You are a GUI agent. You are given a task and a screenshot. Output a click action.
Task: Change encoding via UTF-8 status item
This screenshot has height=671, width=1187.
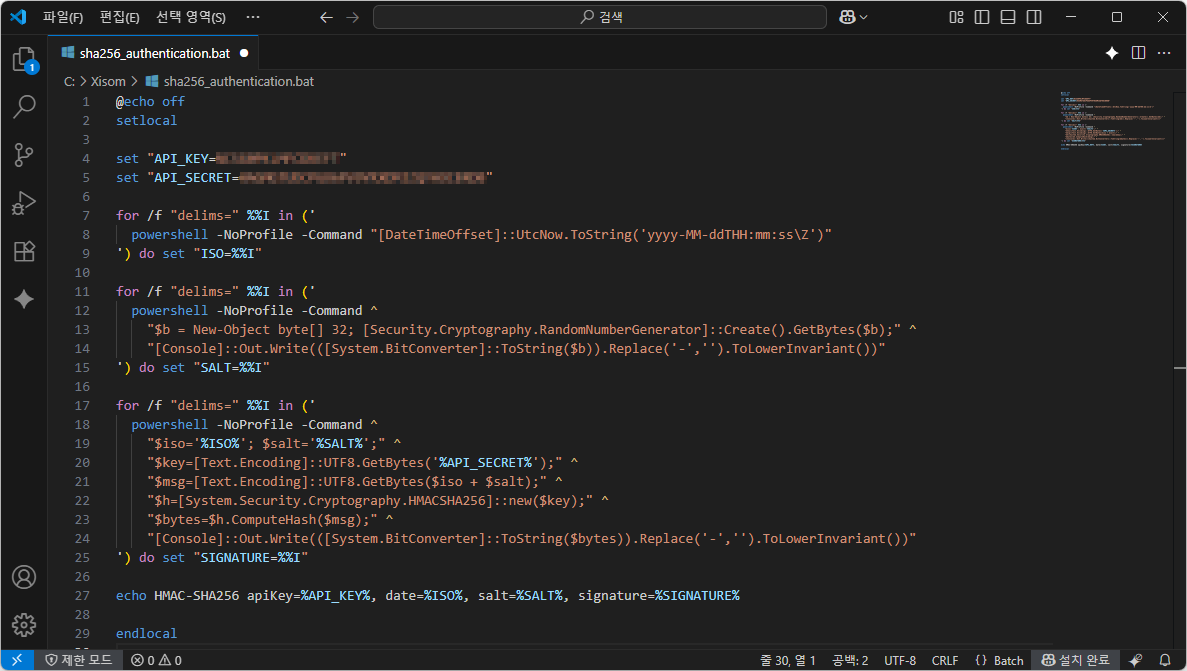[900, 660]
